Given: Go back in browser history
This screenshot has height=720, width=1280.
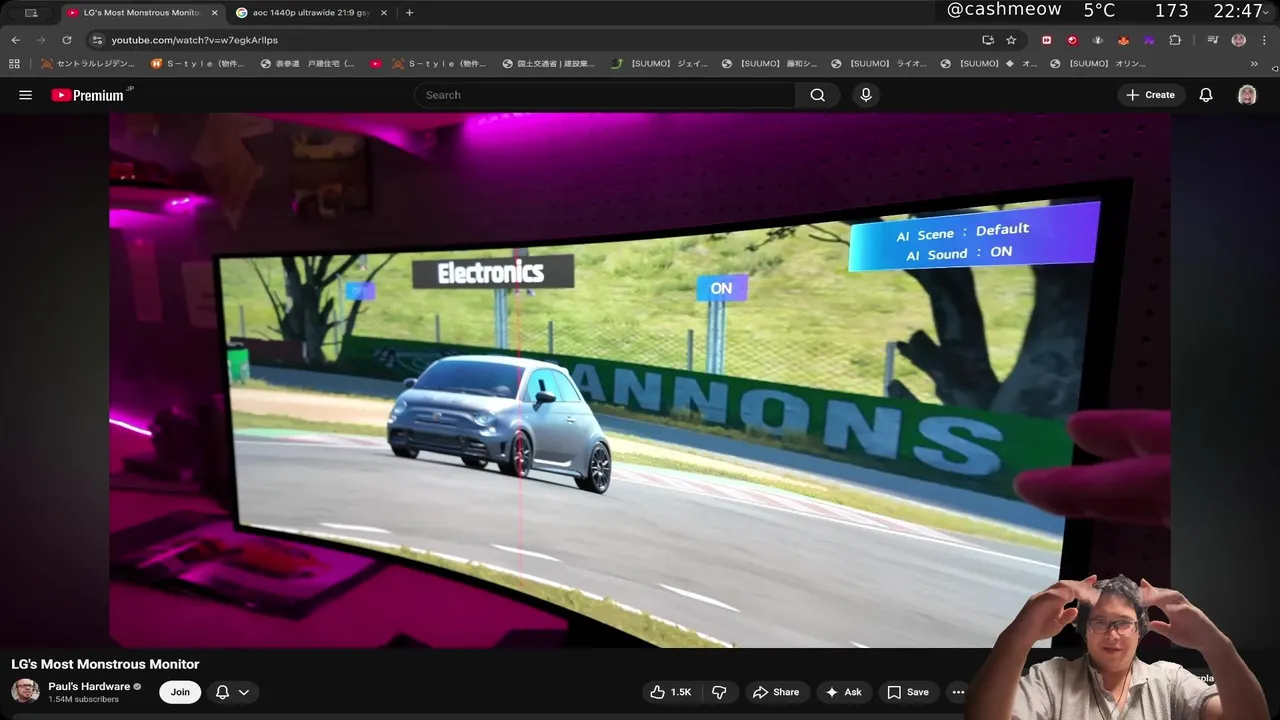Looking at the screenshot, I should 15,40.
